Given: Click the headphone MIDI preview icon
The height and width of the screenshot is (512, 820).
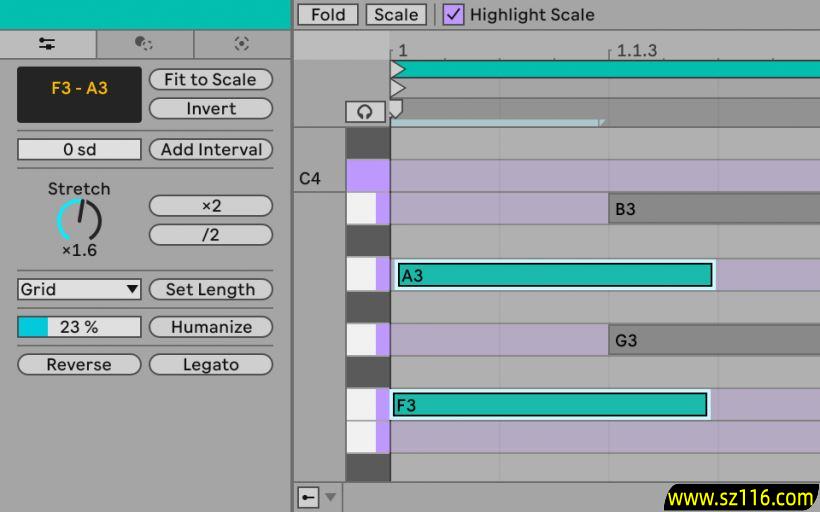Looking at the screenshot, I should [x=365, y=112].
